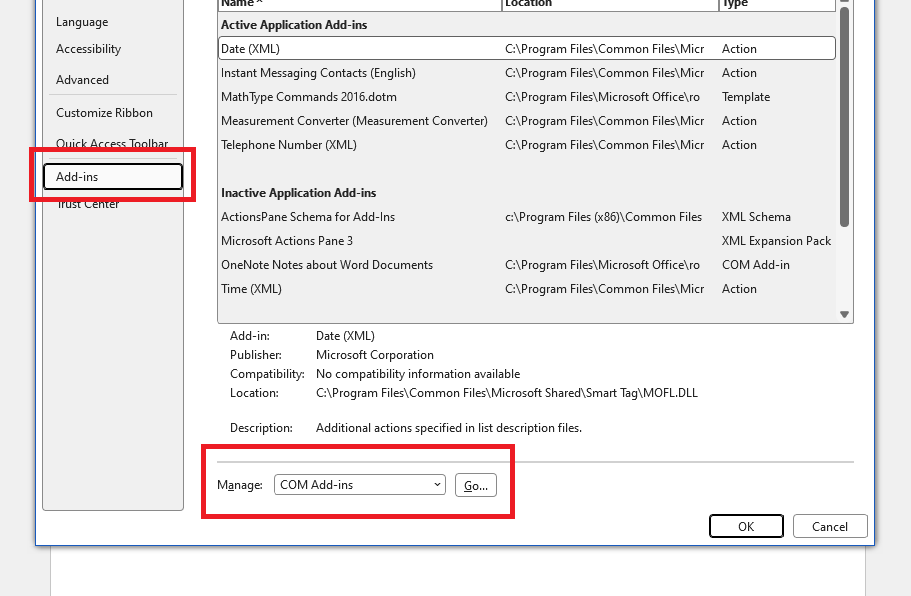The width and height of the screenshot is (911, 596).
Task: Select the Add-ins category
Action: [113, 177]
